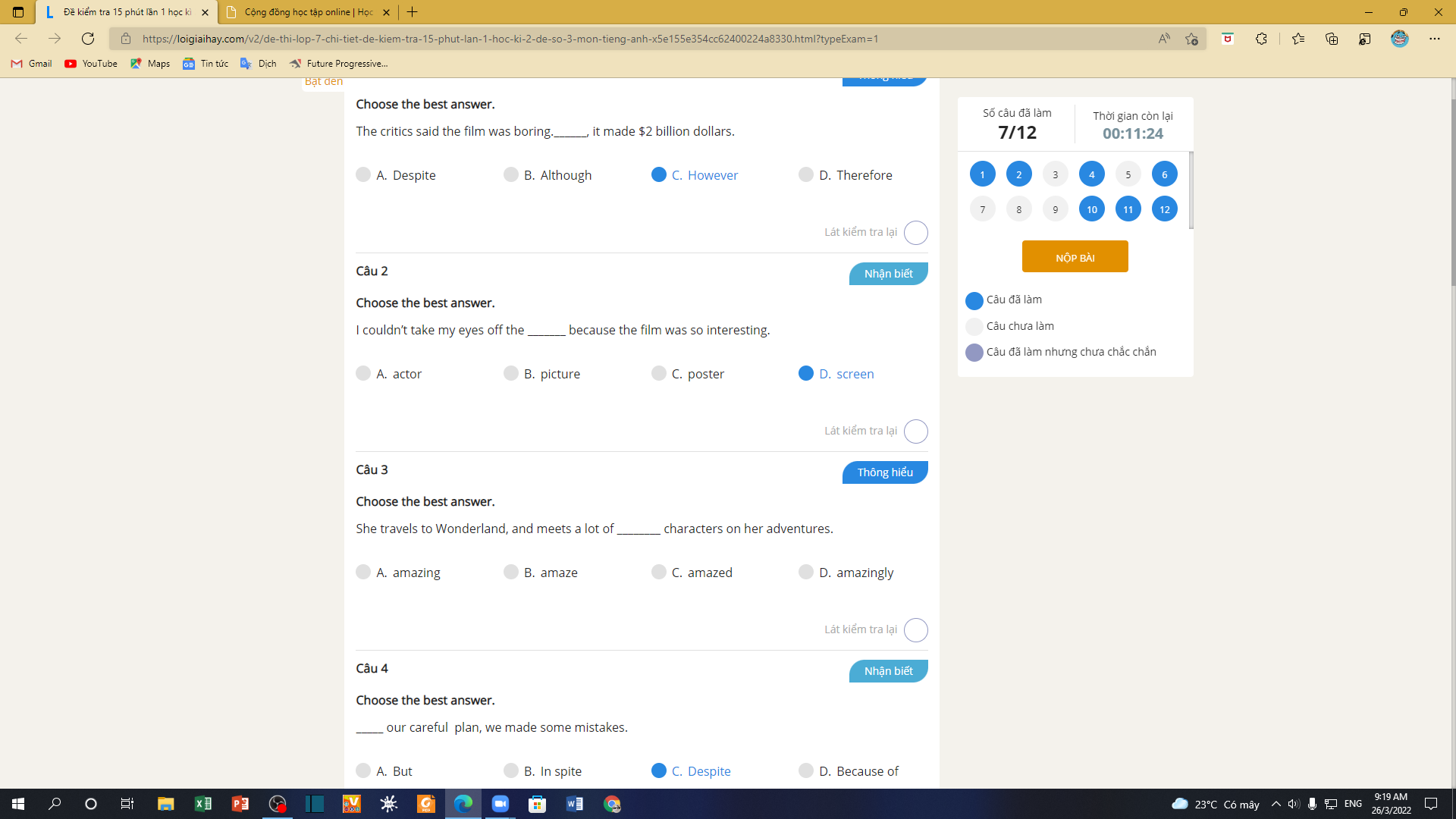Reload the current page
This screenshot has height=819, width=1456.
(x=88, y=39)
